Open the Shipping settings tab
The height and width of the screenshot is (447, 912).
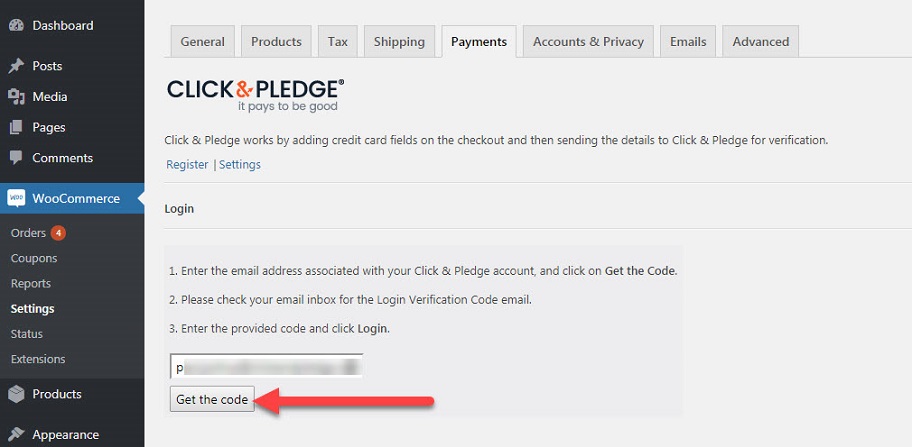399,42
